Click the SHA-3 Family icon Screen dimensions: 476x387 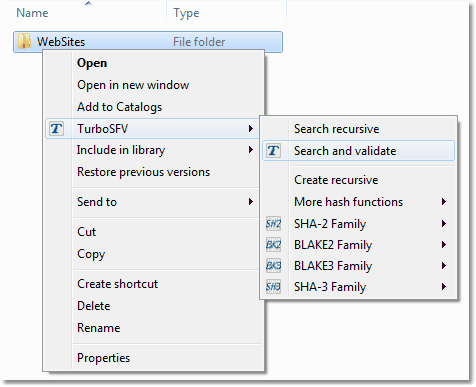pos(273,287)
